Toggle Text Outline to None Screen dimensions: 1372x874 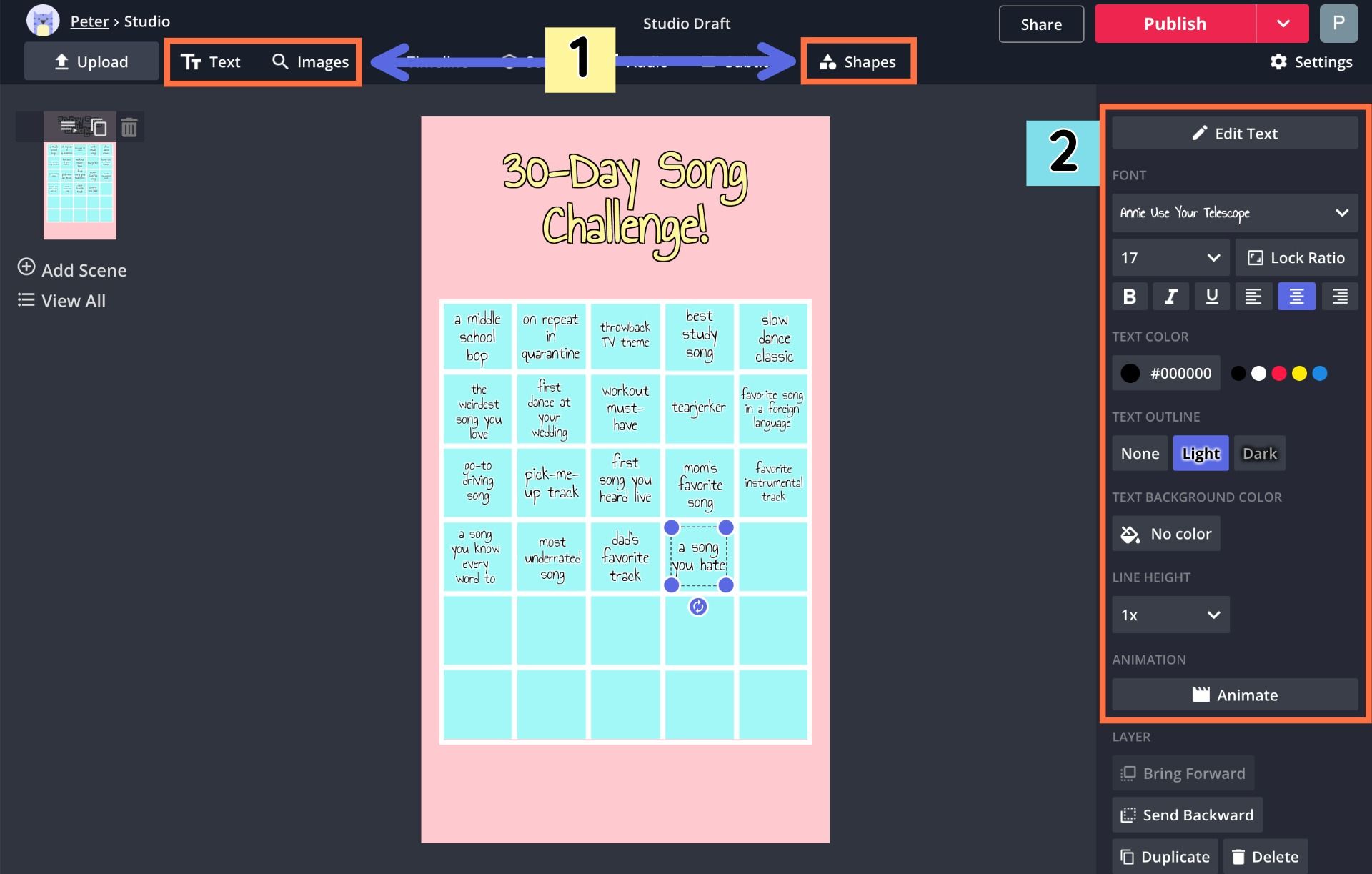tap(1140, 453)
